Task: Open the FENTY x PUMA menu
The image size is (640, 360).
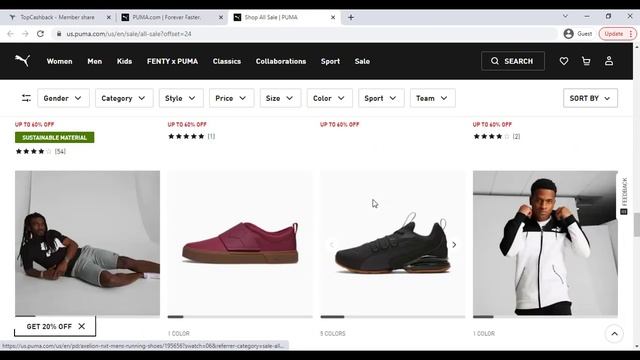Action: coord(172,61)
